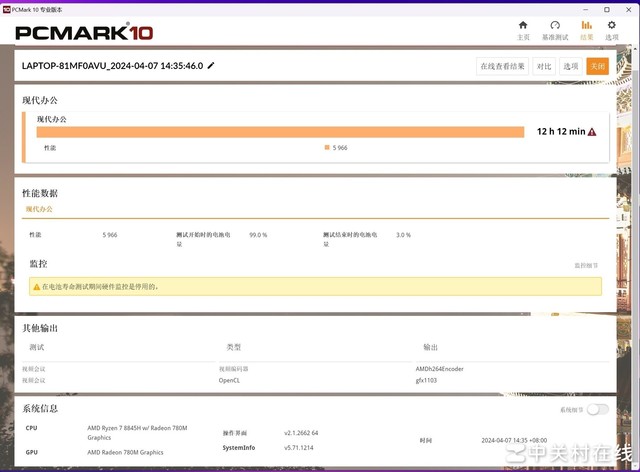
Task: Click the 对比 compare button
Action: click(544, 66)
